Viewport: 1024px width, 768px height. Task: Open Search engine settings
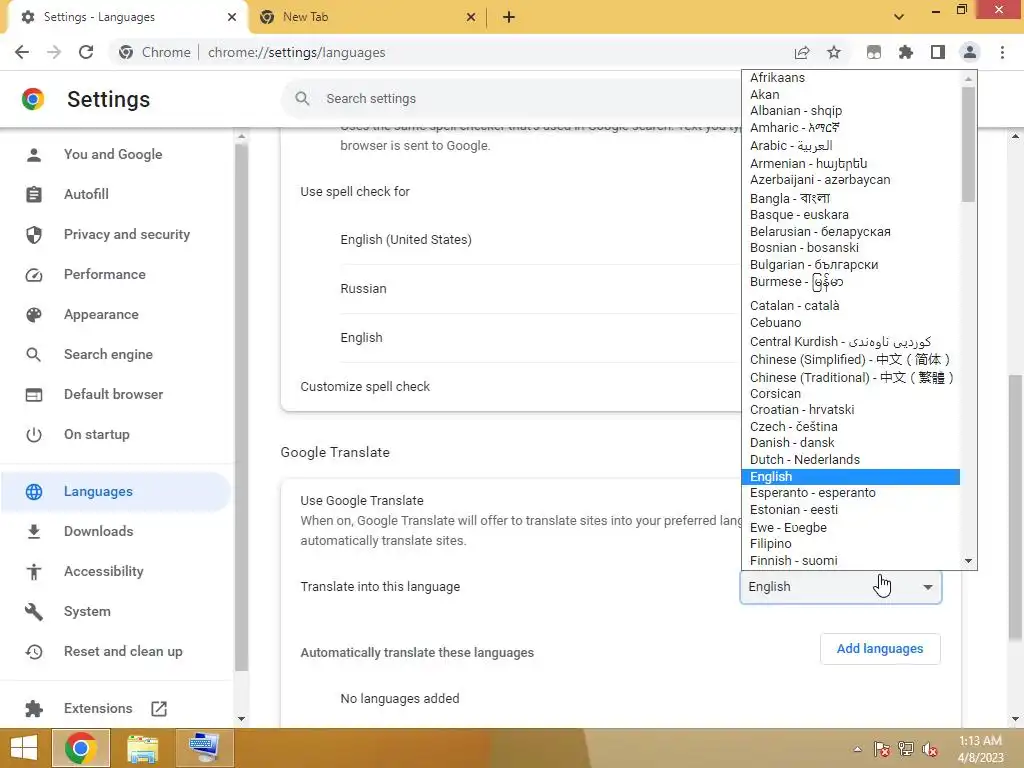tap(108, 354)
